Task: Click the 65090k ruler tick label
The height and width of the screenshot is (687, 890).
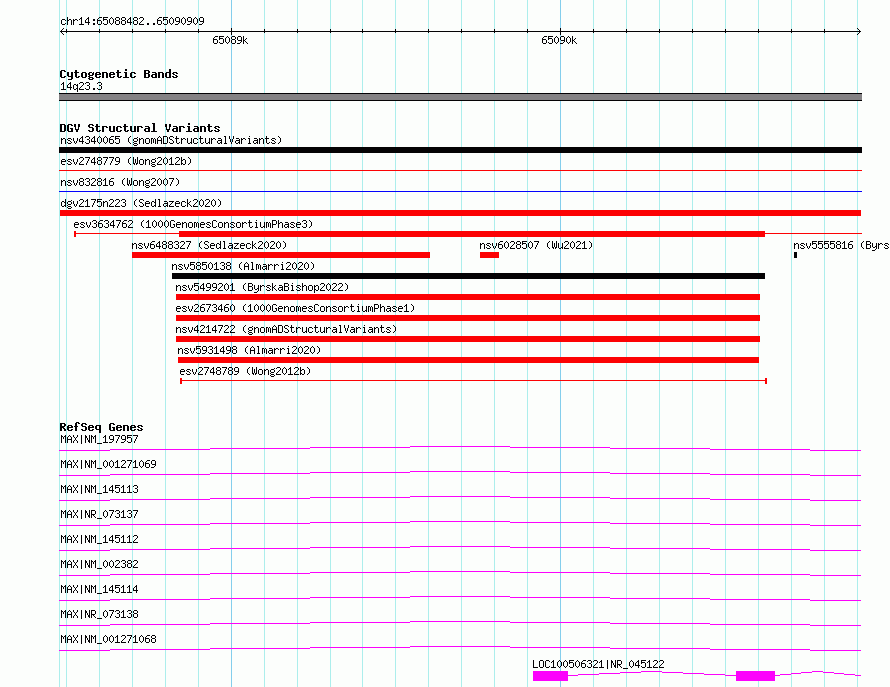Action: point(559,40)
